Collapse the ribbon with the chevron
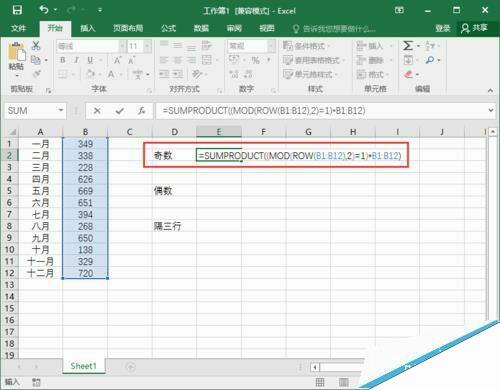 [490, 90]
